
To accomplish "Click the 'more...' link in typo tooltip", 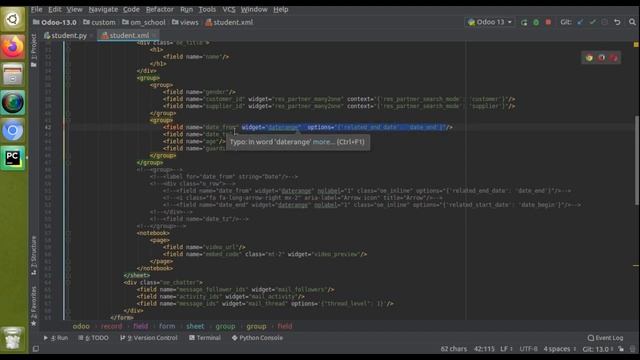I will point(323,142).
